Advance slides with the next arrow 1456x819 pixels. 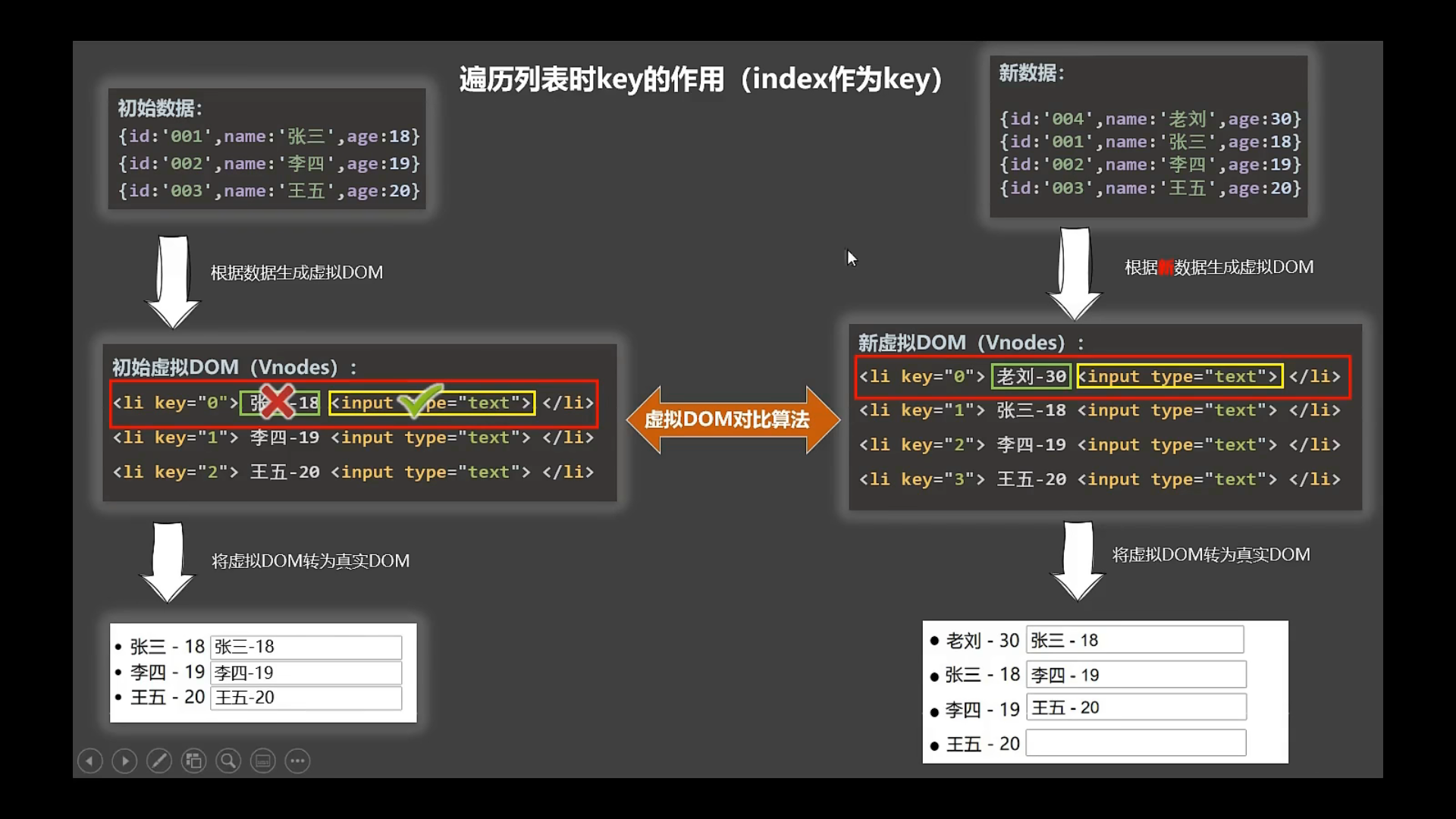pyautogui.click(x=124, y=761)
